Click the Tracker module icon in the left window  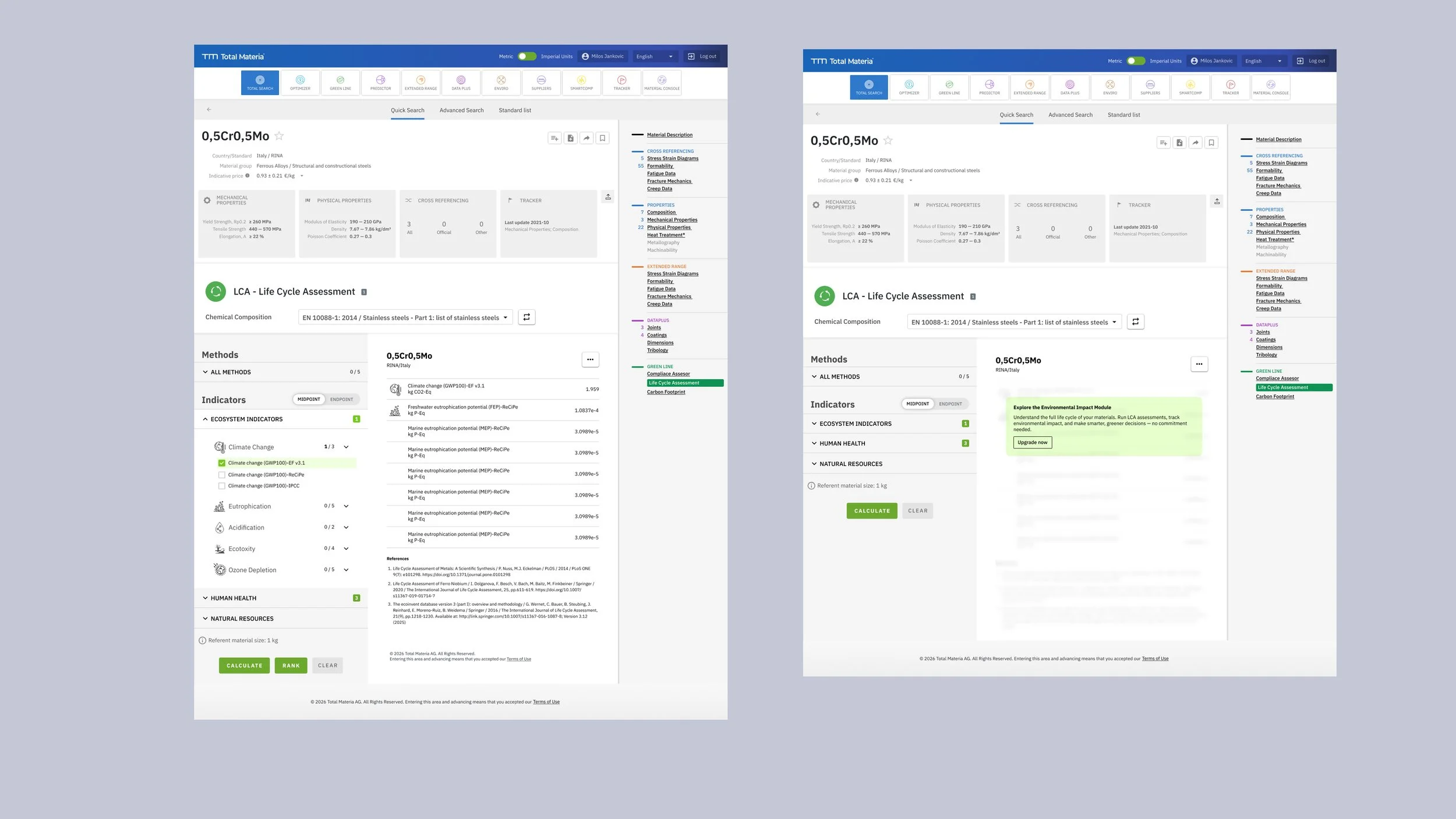621,83
